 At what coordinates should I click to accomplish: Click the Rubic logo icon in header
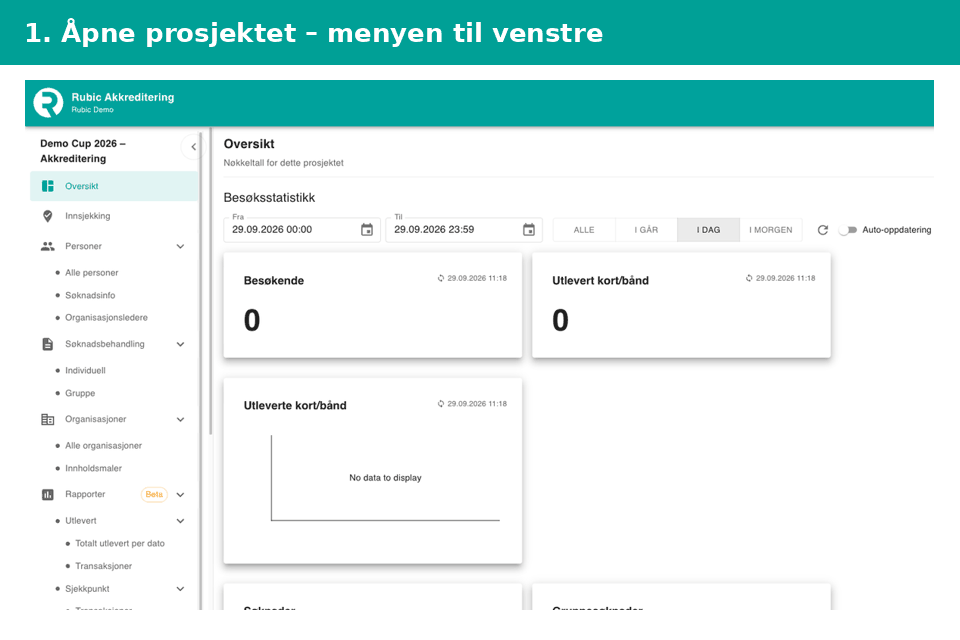(48, 102)
